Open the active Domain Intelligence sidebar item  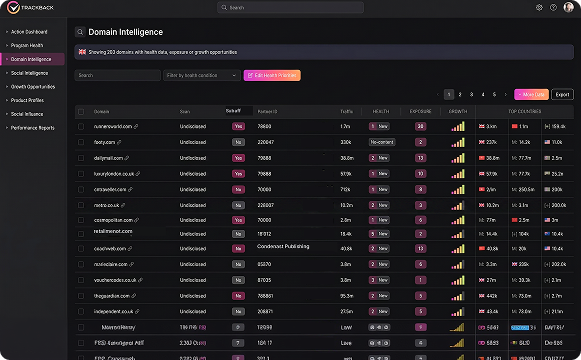point(33,59)
